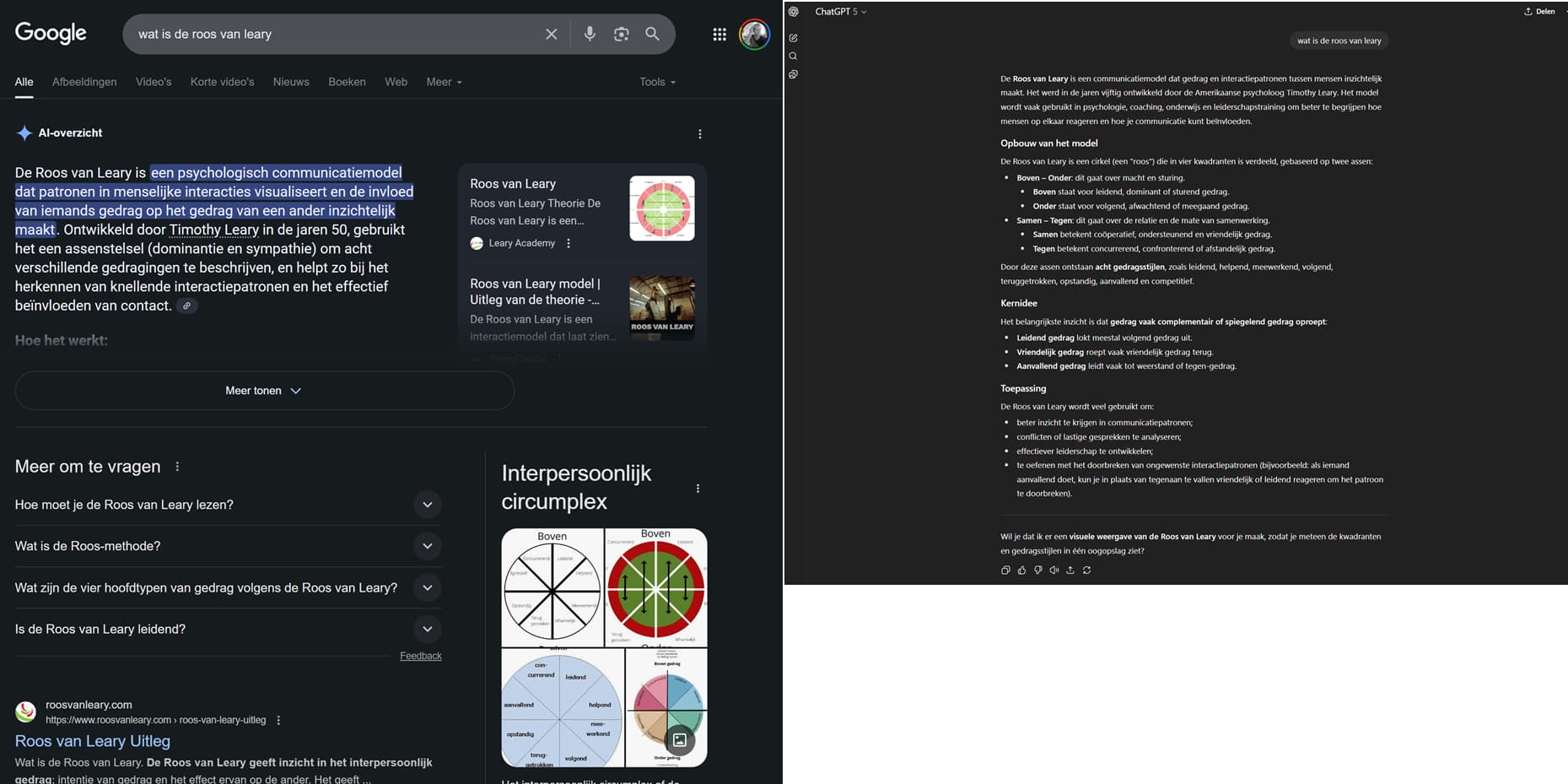Open search chats in ChatGPT sidebar
1568x784 pixels.
[x=794, y=57]
